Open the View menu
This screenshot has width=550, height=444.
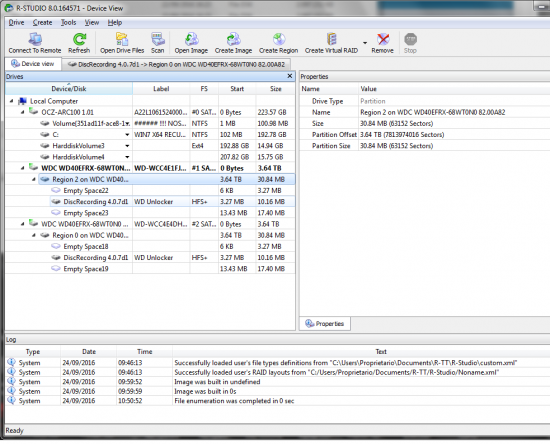(92, 22)
